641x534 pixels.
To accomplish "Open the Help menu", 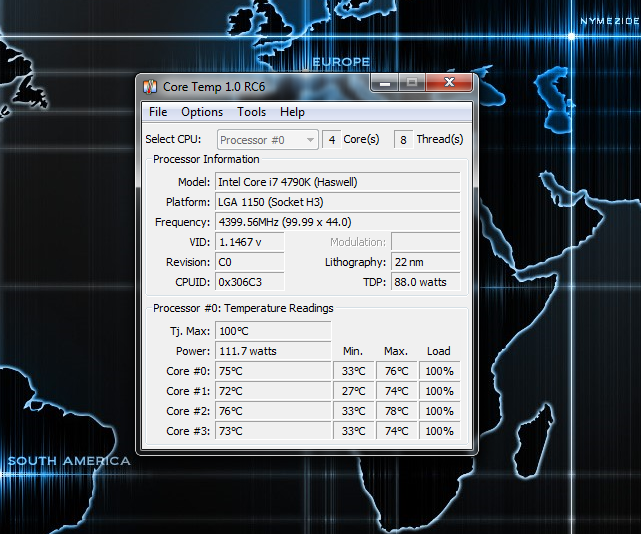I will 292,112.
